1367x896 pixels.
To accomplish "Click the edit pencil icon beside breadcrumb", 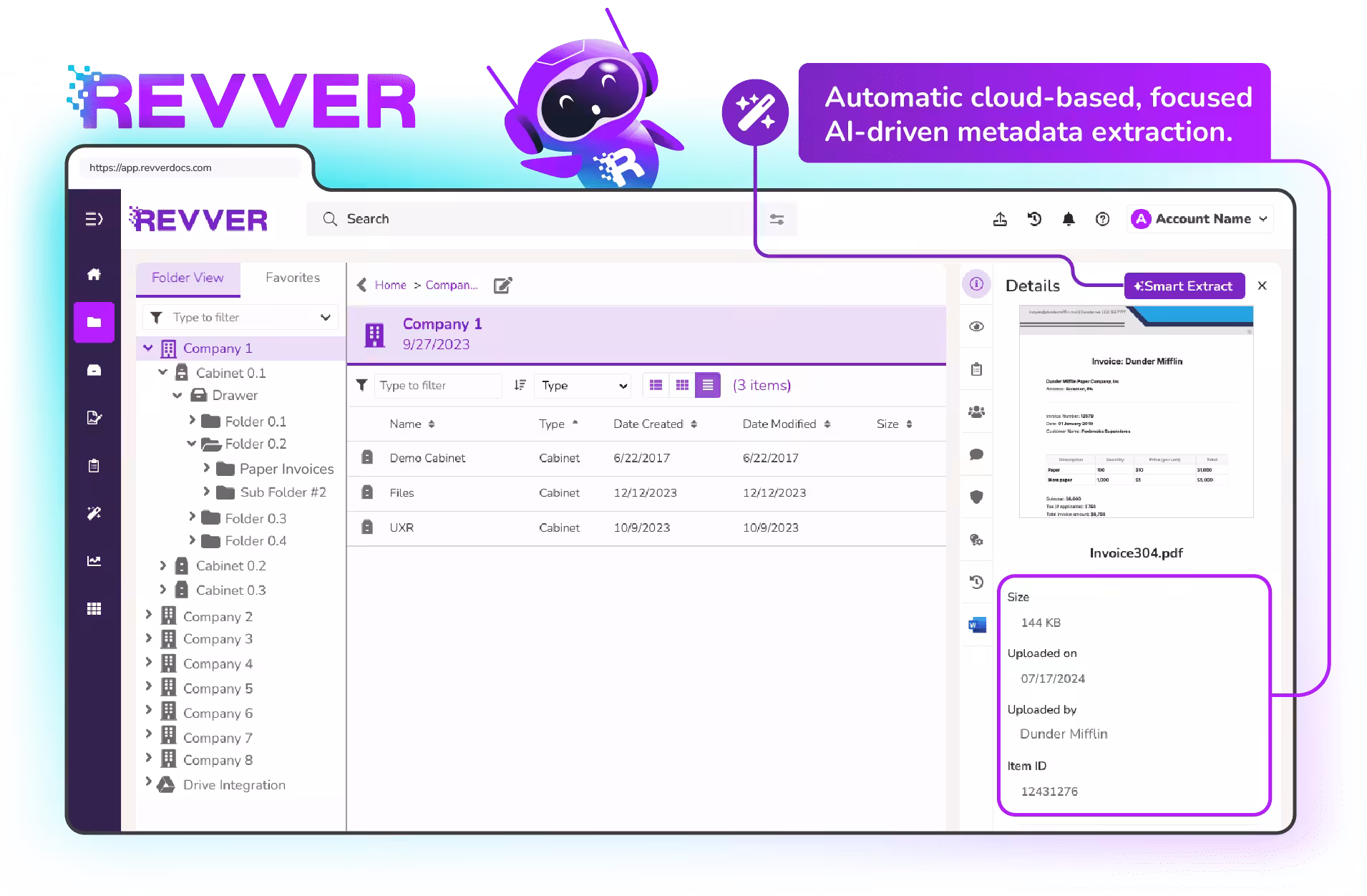I will (503, 286).
